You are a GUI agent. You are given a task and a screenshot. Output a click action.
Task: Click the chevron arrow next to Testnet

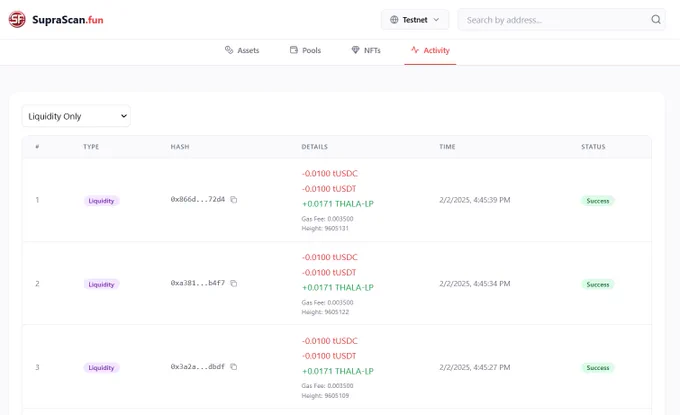(x=436, y=20)
